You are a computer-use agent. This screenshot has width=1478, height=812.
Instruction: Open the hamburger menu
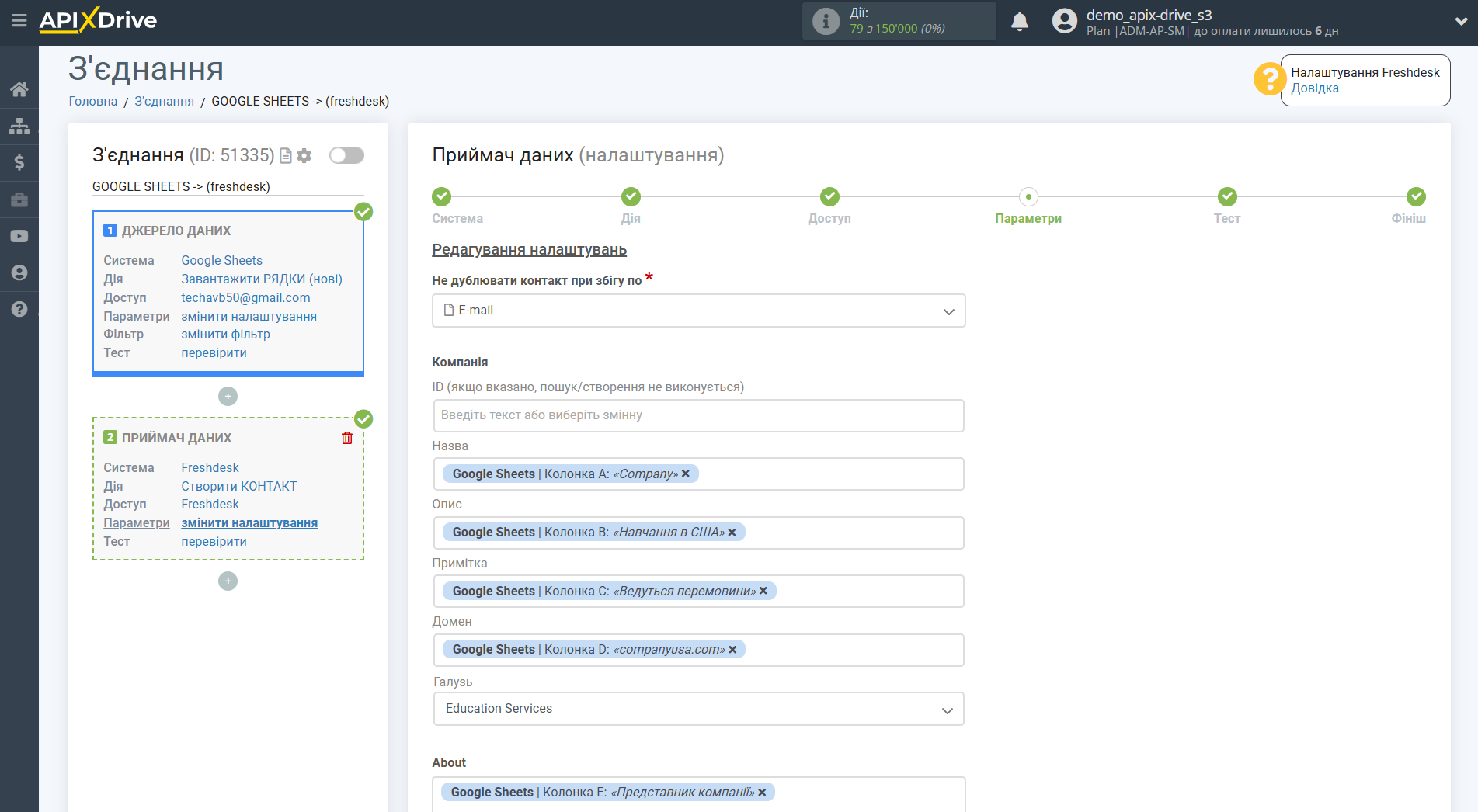(19, 20)
